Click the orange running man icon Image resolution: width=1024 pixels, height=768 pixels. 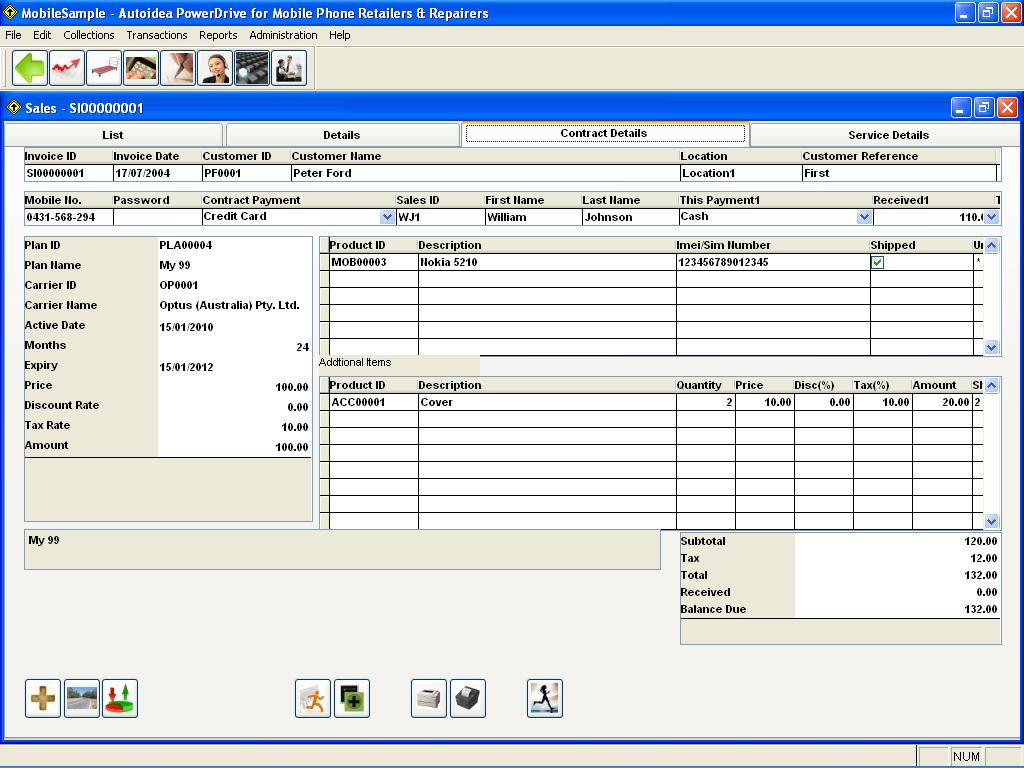(313, 698)
